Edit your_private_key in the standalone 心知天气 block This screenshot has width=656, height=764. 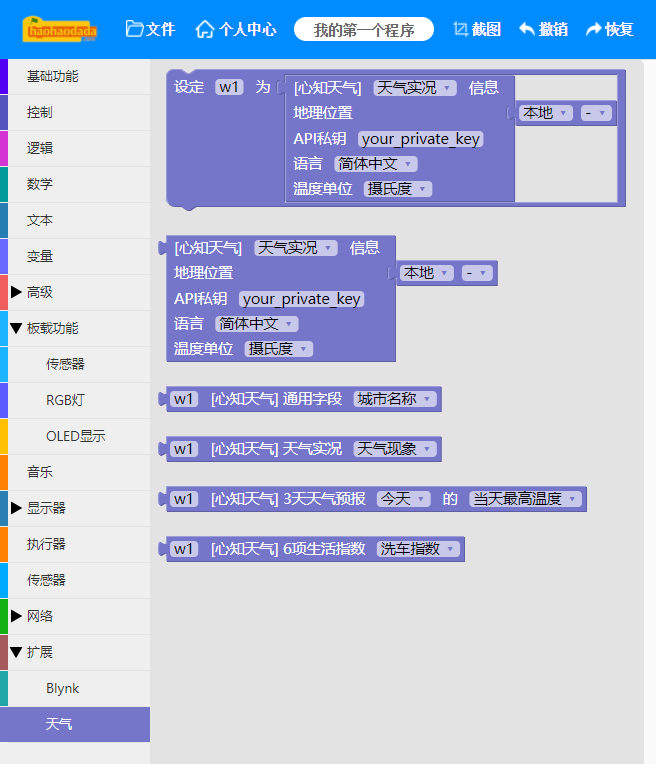click(302, 299)
